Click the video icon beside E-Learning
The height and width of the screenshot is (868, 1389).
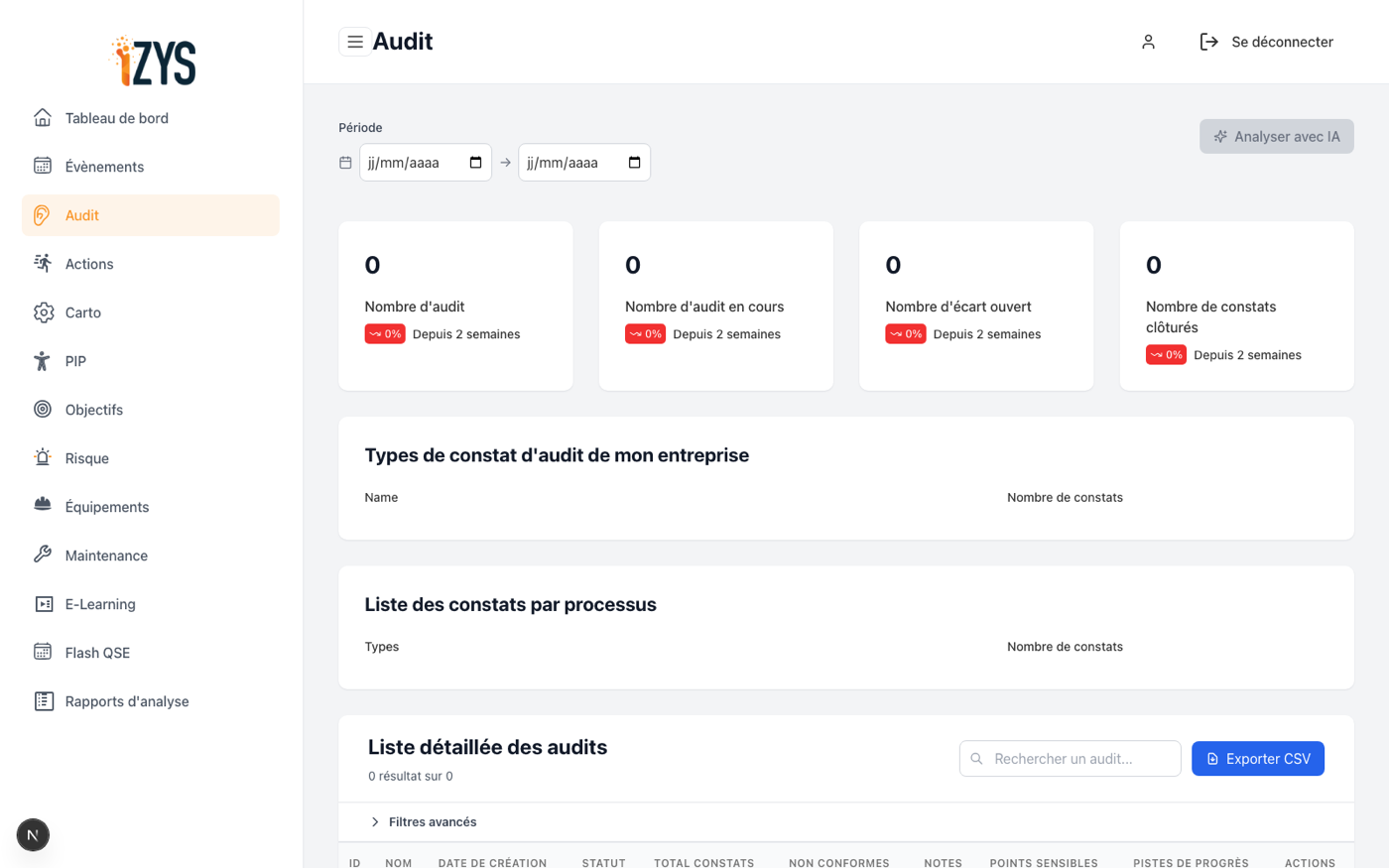pyautogui.click(x=43, y=604)
